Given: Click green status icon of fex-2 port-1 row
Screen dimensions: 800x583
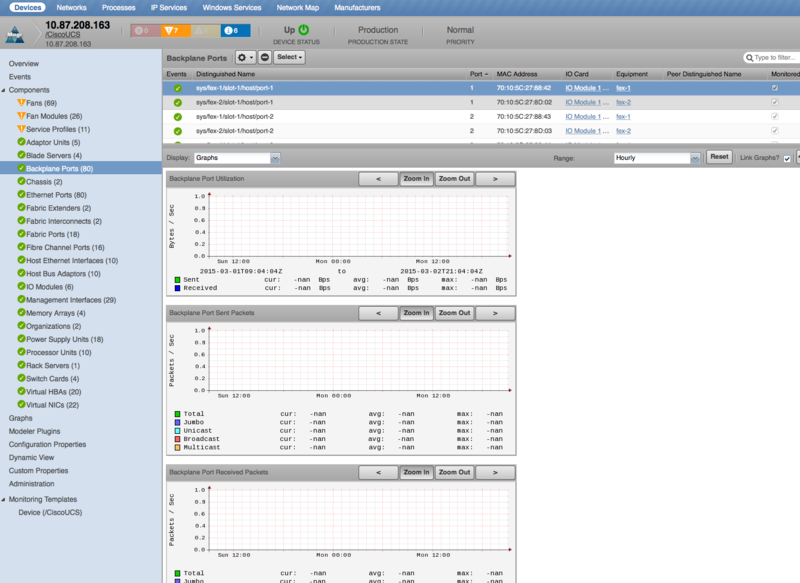Looking at the screenshot, I should 178,103.
